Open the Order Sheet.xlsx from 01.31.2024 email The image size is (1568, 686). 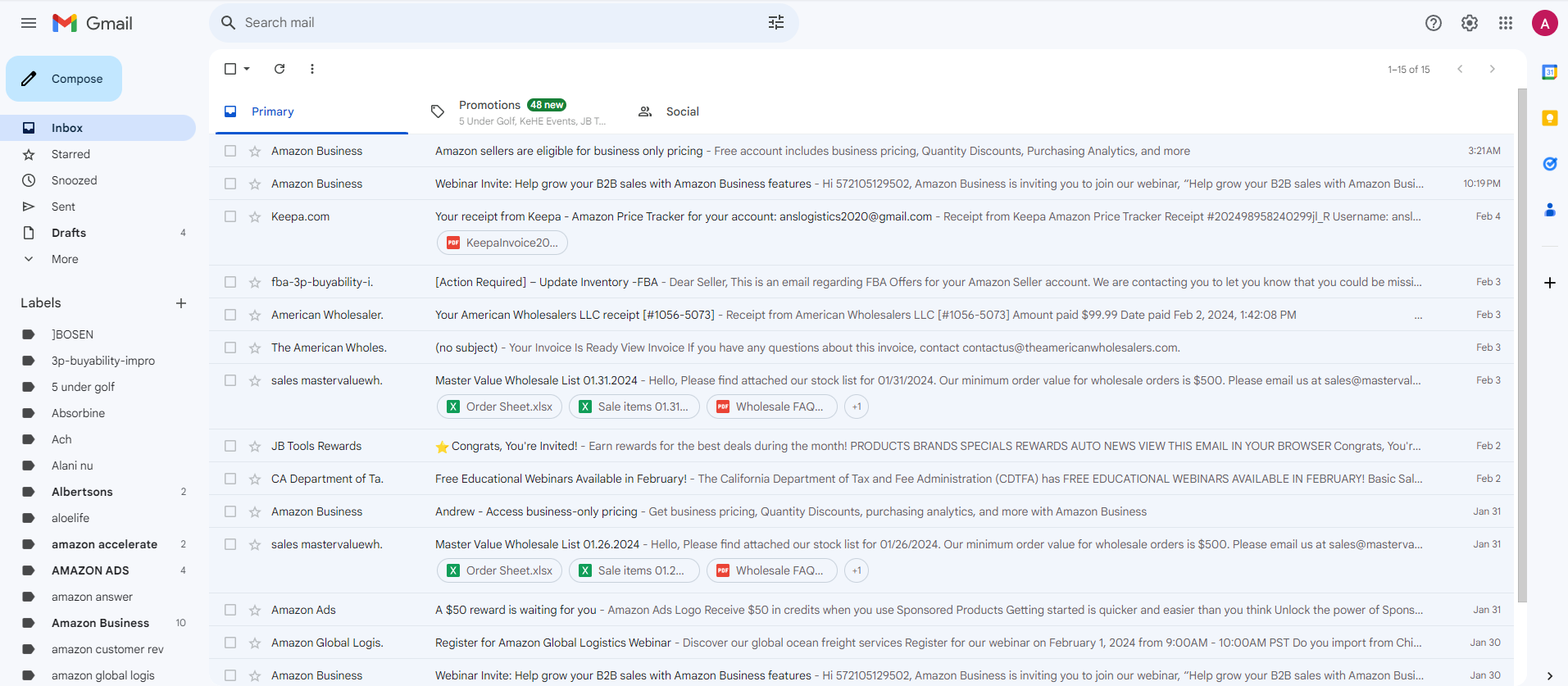pyautogui.click(x=499, y=407)
